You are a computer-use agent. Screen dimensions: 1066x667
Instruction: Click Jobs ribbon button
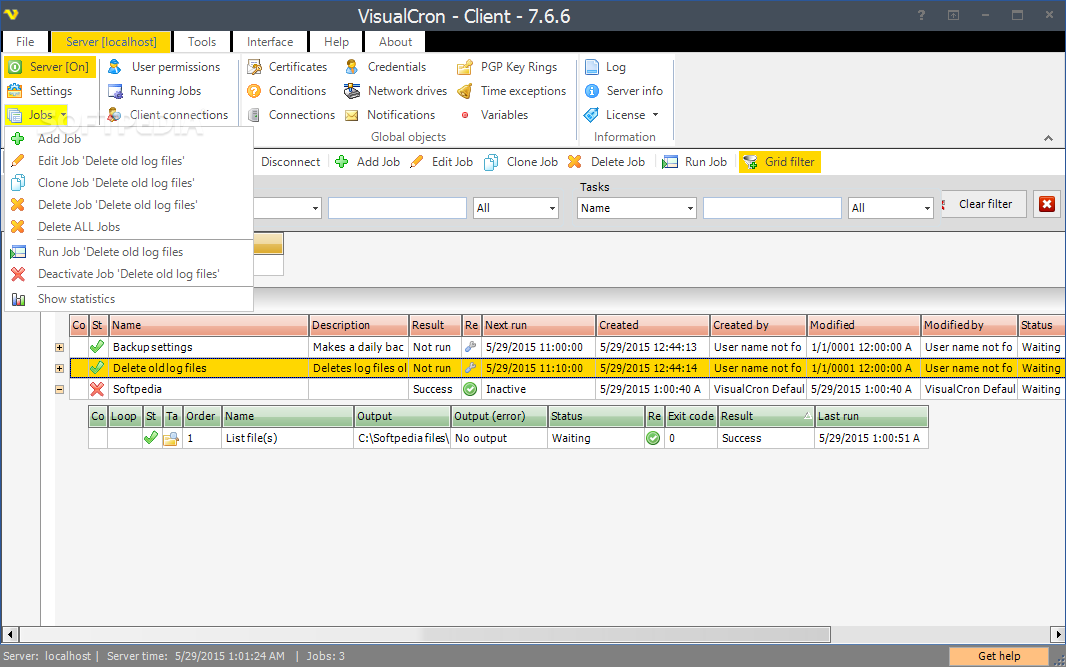(37, 115)
